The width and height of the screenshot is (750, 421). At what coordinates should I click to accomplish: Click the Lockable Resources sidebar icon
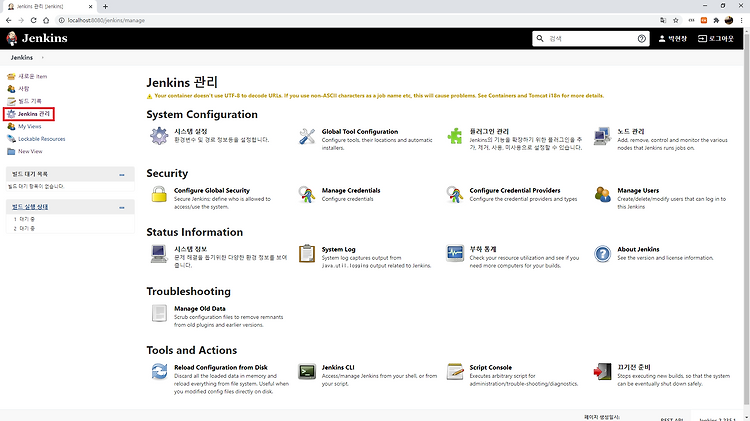(x=11, y=139)
